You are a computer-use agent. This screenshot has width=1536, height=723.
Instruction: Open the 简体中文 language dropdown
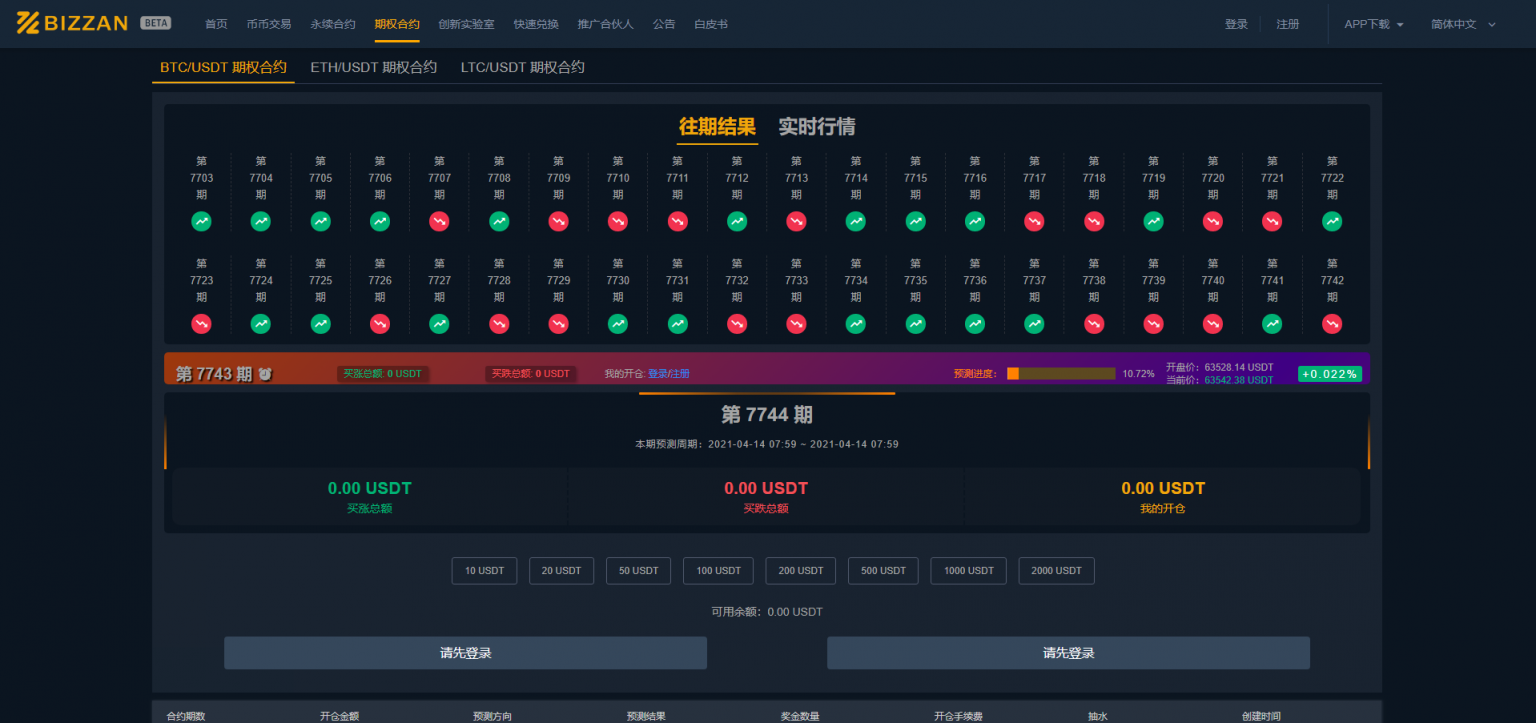tap(1462, 24)
